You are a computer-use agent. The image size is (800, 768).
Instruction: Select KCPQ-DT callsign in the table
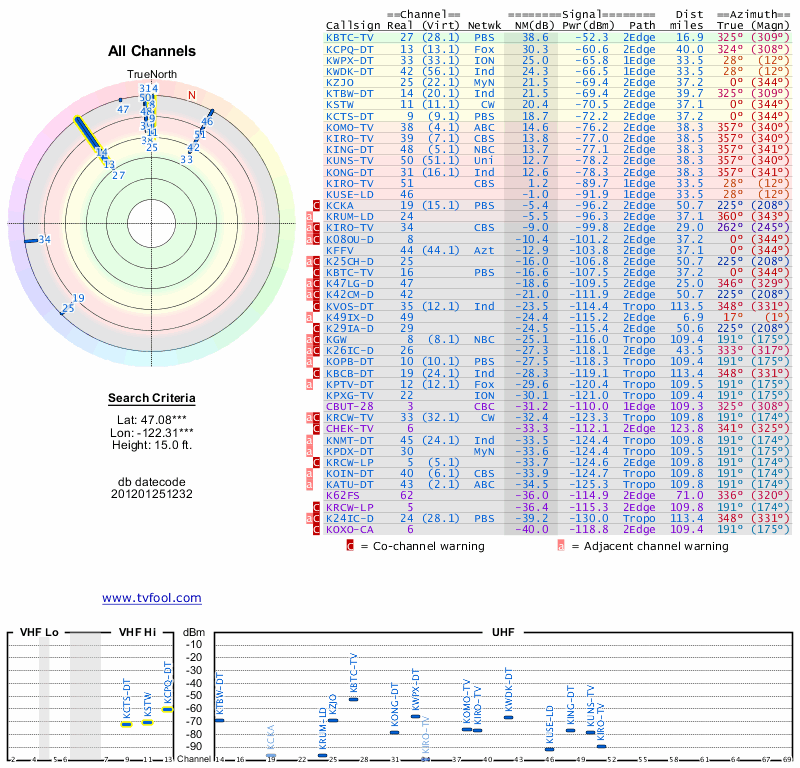(350, 48)
